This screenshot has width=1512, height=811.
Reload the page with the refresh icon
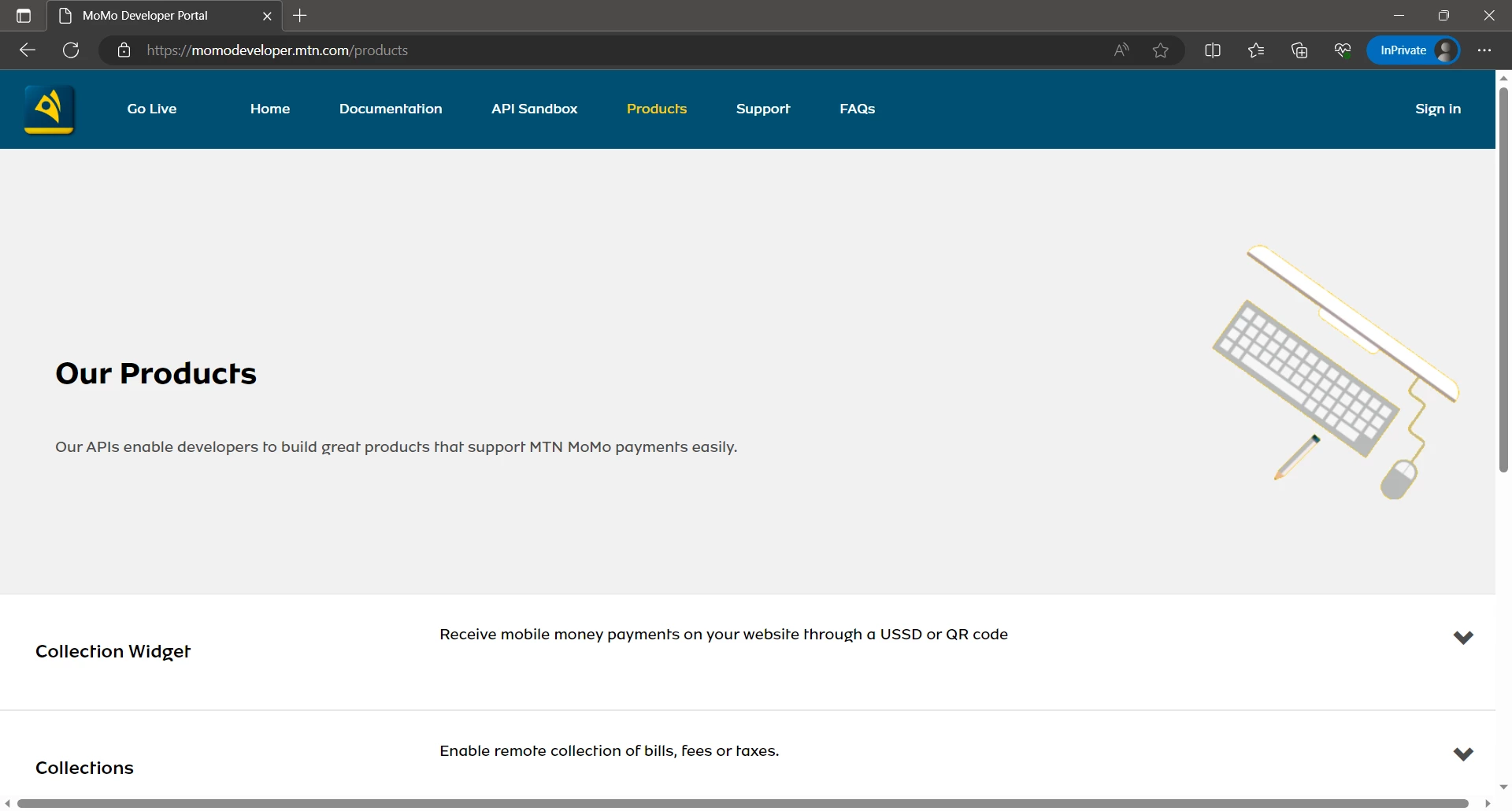(x=71, y=50)
